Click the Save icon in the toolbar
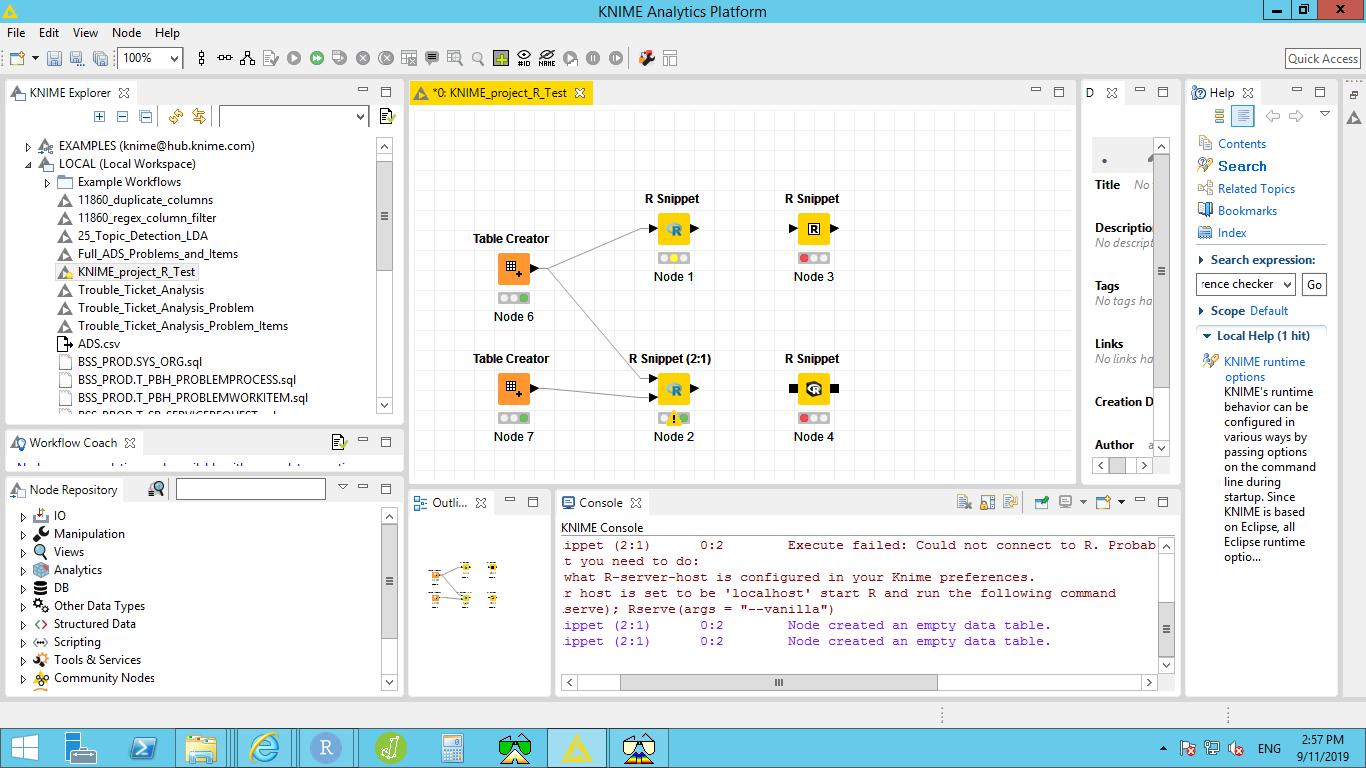The height and width of the screenshot is (768, 1366). [55, 58]
